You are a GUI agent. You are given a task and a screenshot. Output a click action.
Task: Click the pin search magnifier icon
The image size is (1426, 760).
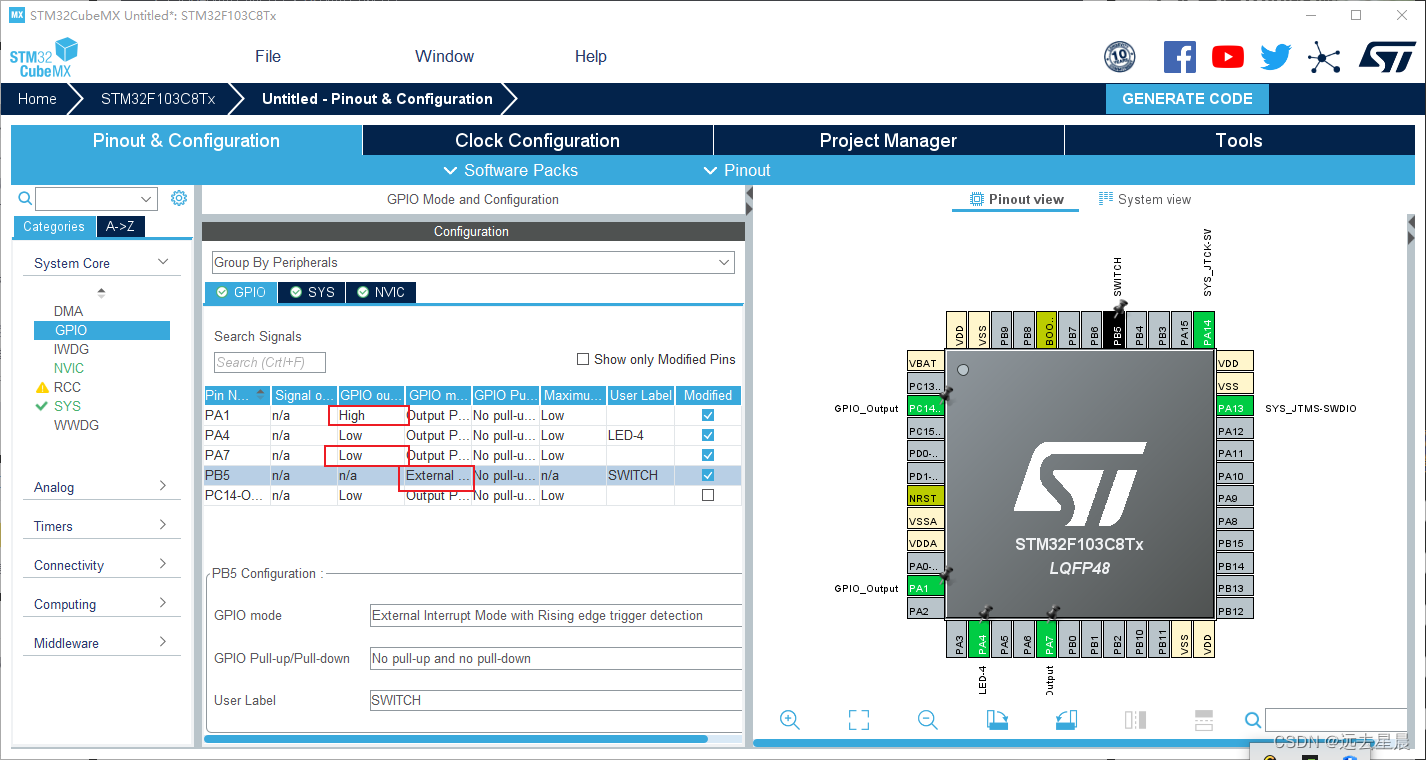tap(1253, 720)
